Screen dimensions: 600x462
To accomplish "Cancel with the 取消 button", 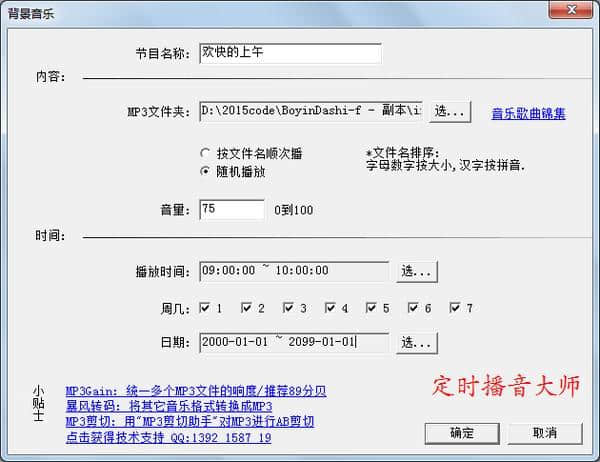I will coord(545,433).
